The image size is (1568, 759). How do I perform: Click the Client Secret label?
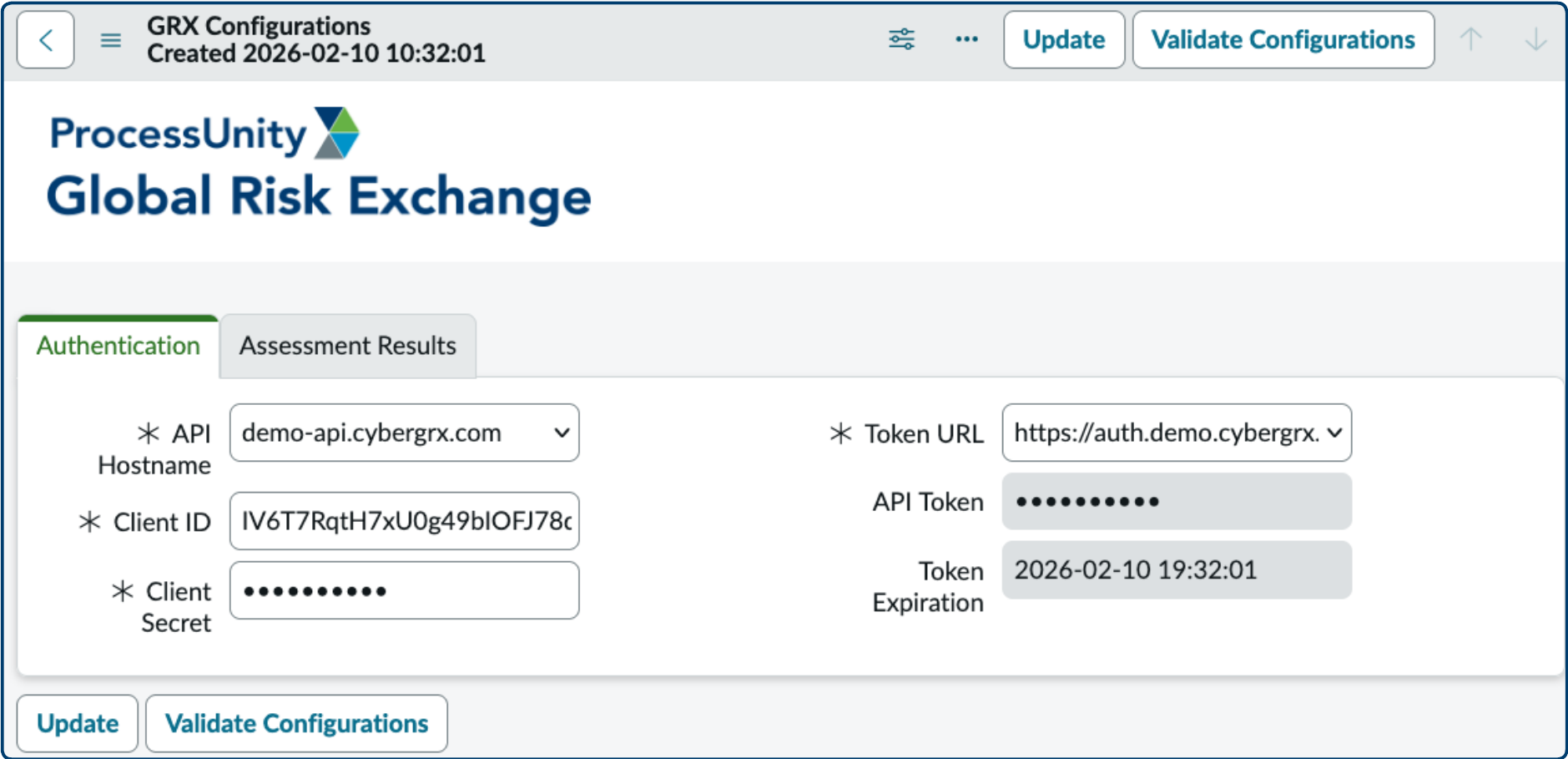coord(162,607)
